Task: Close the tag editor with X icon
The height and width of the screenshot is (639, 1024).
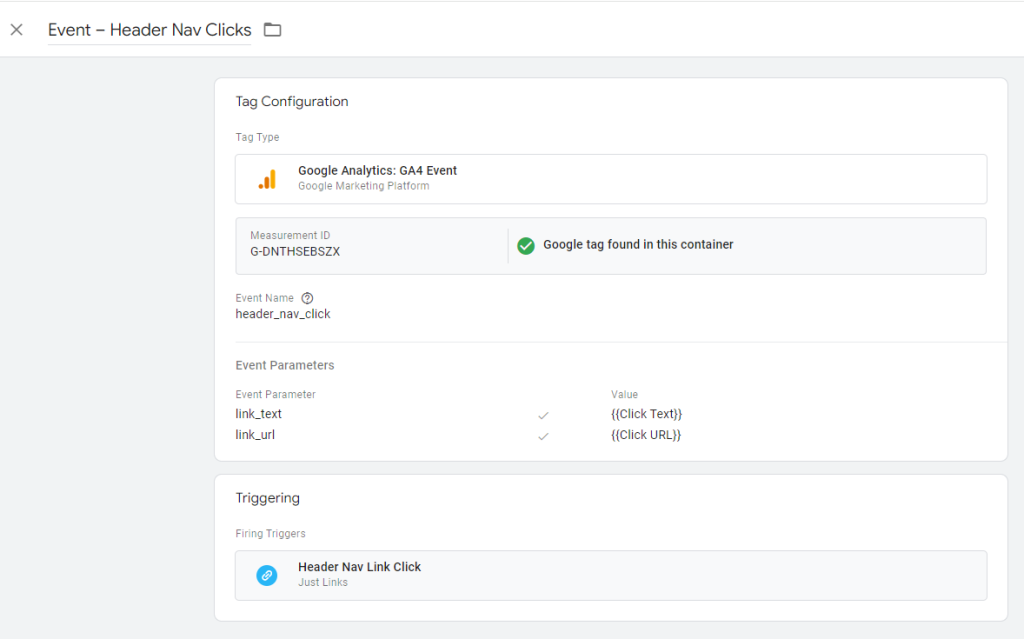Action: (x=17, y=29)
